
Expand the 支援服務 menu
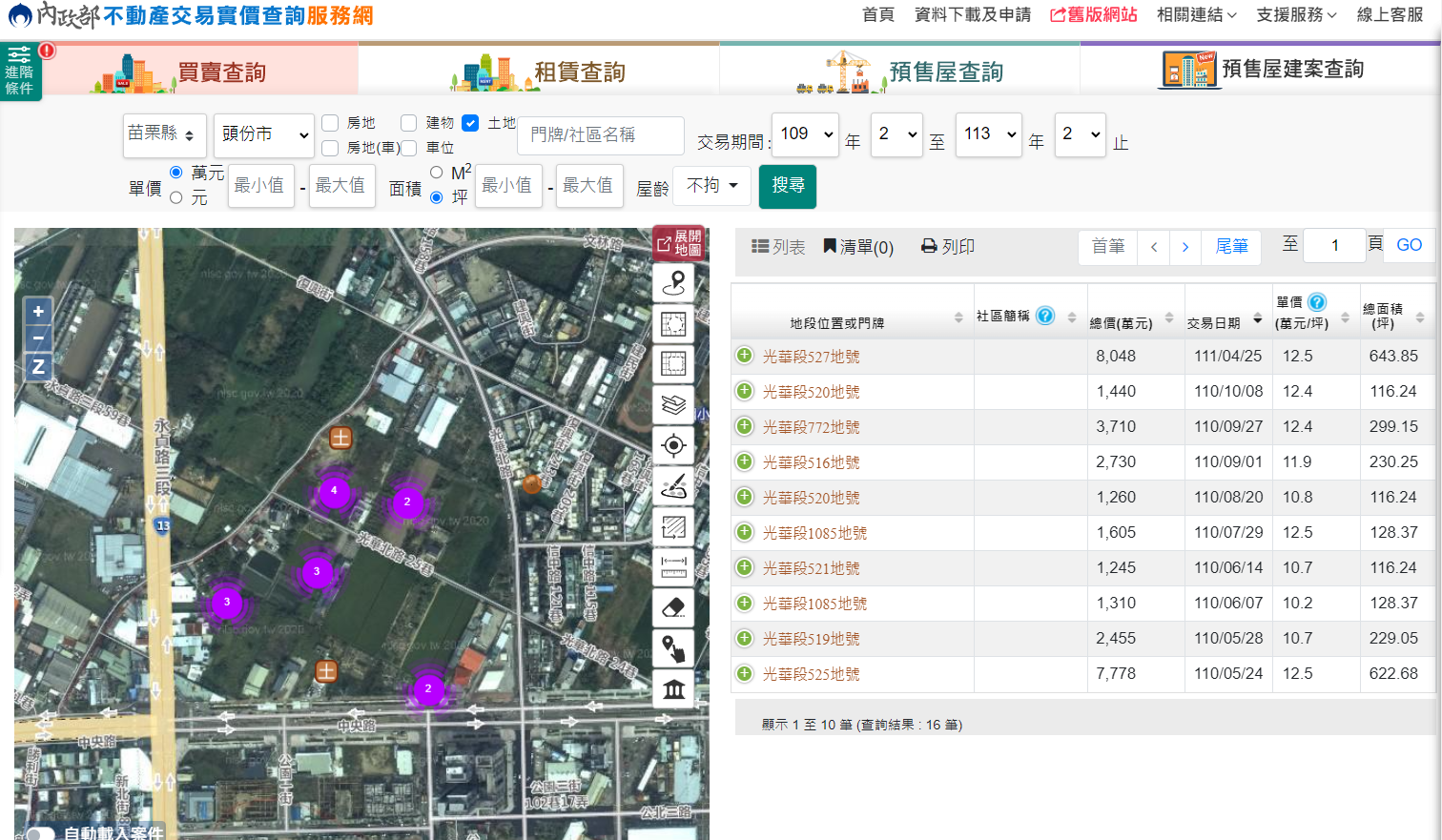coord(1297,15)
